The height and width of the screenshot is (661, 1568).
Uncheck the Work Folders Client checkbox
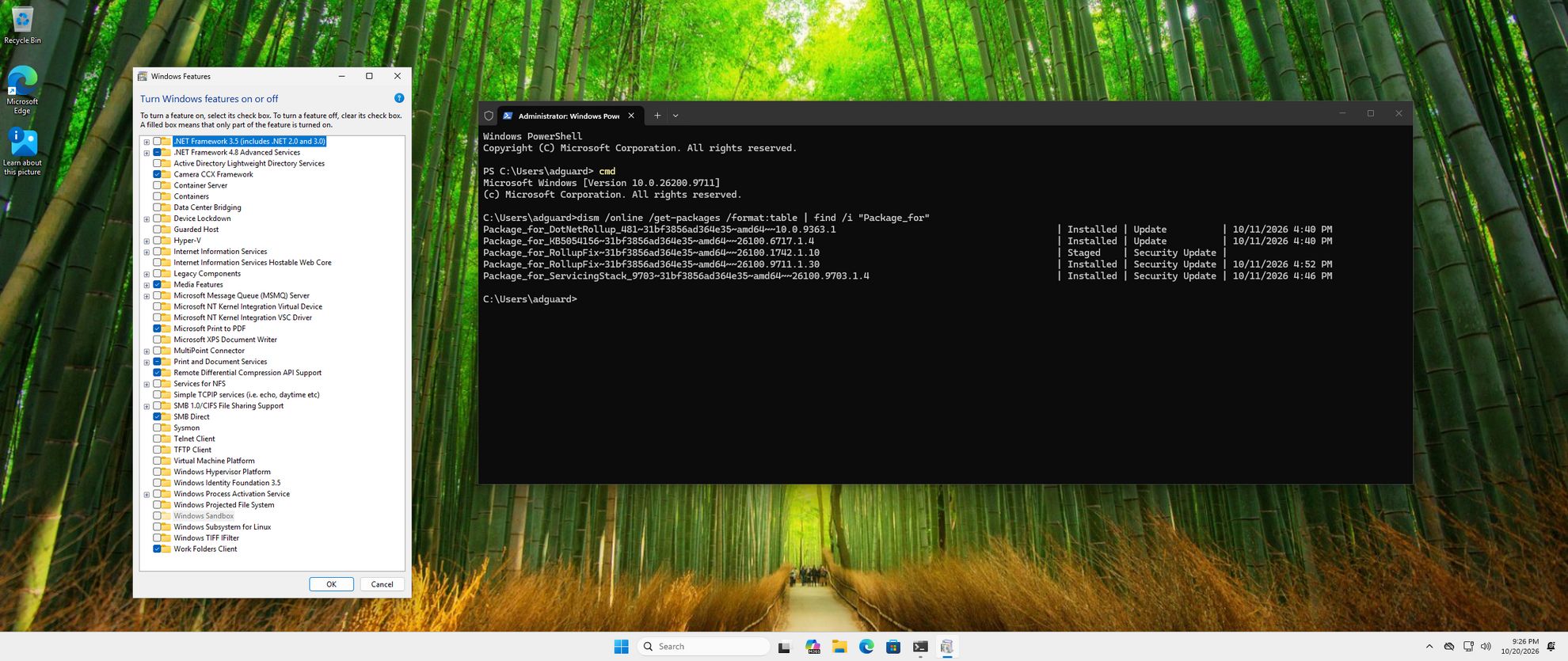click(x=157, y=549)
